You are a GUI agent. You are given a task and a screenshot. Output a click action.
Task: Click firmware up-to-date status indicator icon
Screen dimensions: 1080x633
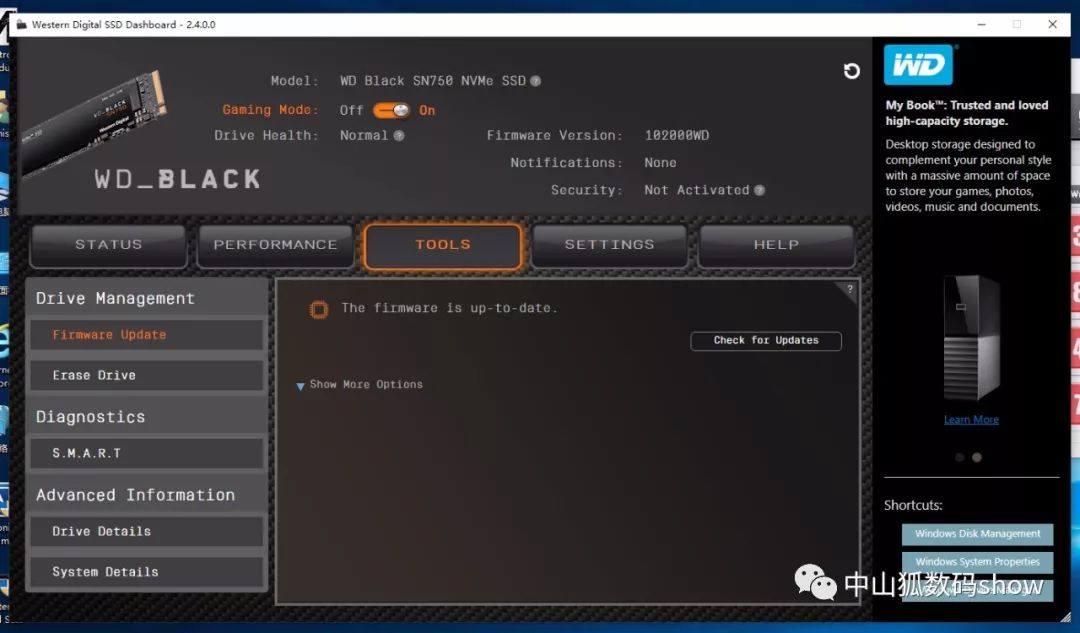[318, 309]
